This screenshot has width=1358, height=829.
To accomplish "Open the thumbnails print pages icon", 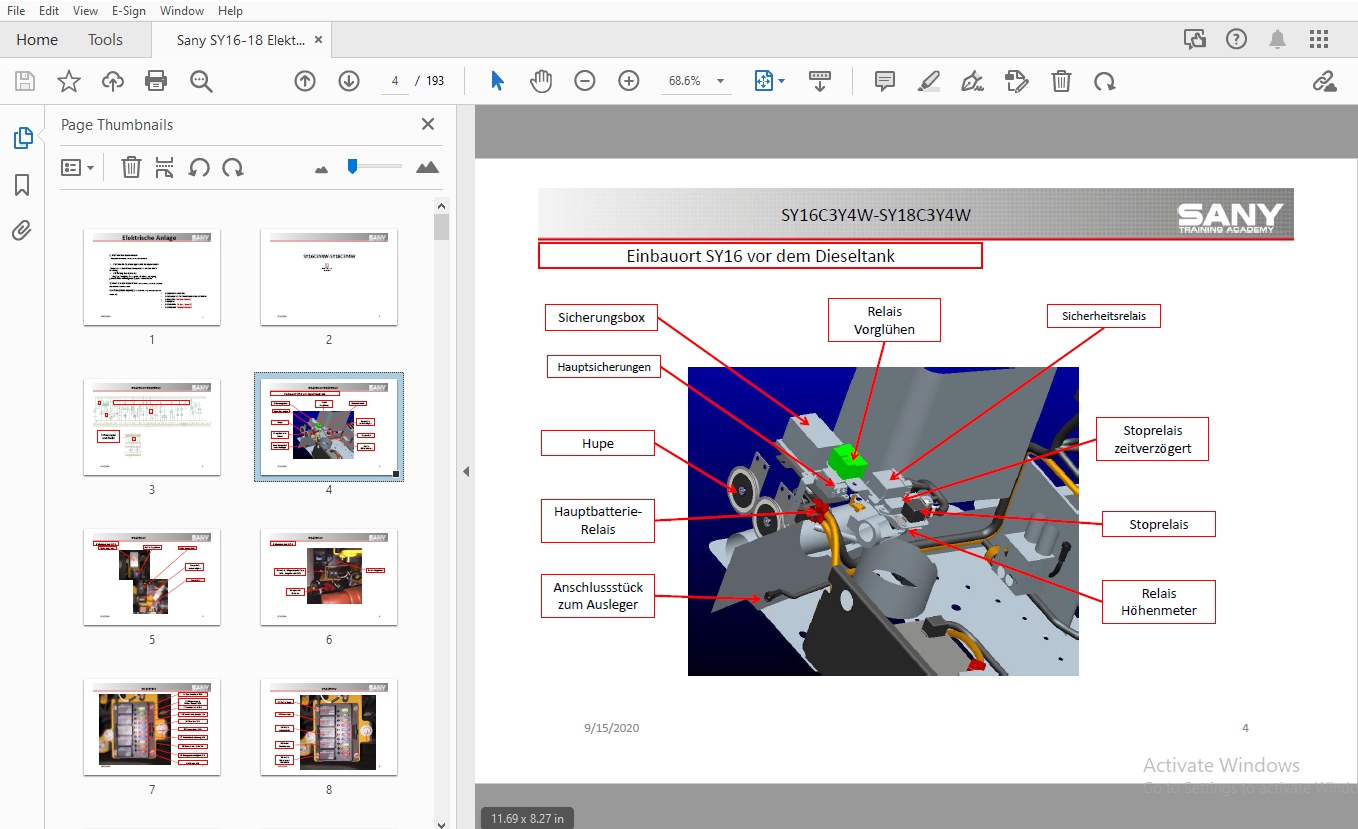I will pyautogui.click(x=165, y=167).
